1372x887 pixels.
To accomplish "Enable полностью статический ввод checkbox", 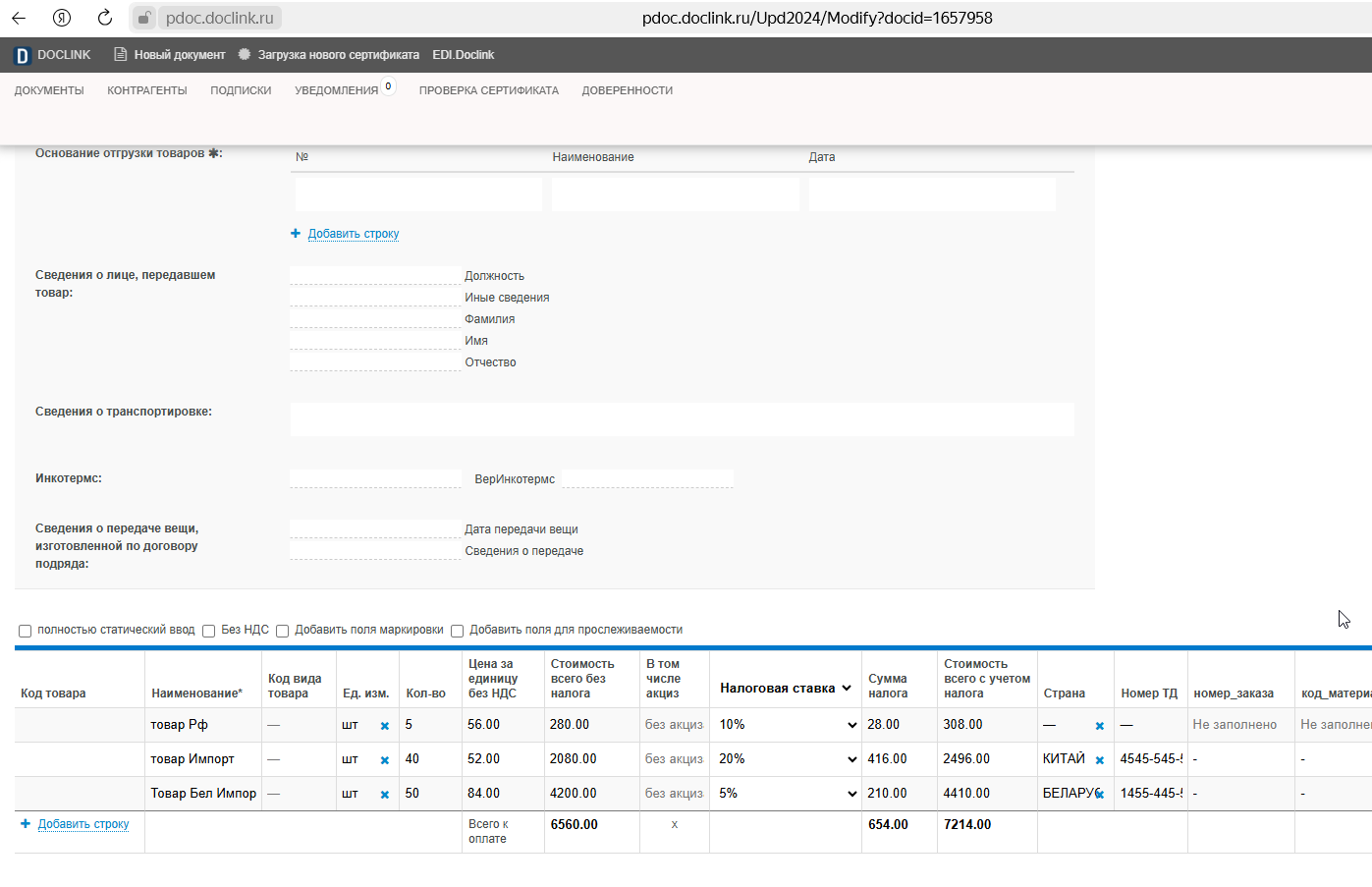I will point(26,631).
